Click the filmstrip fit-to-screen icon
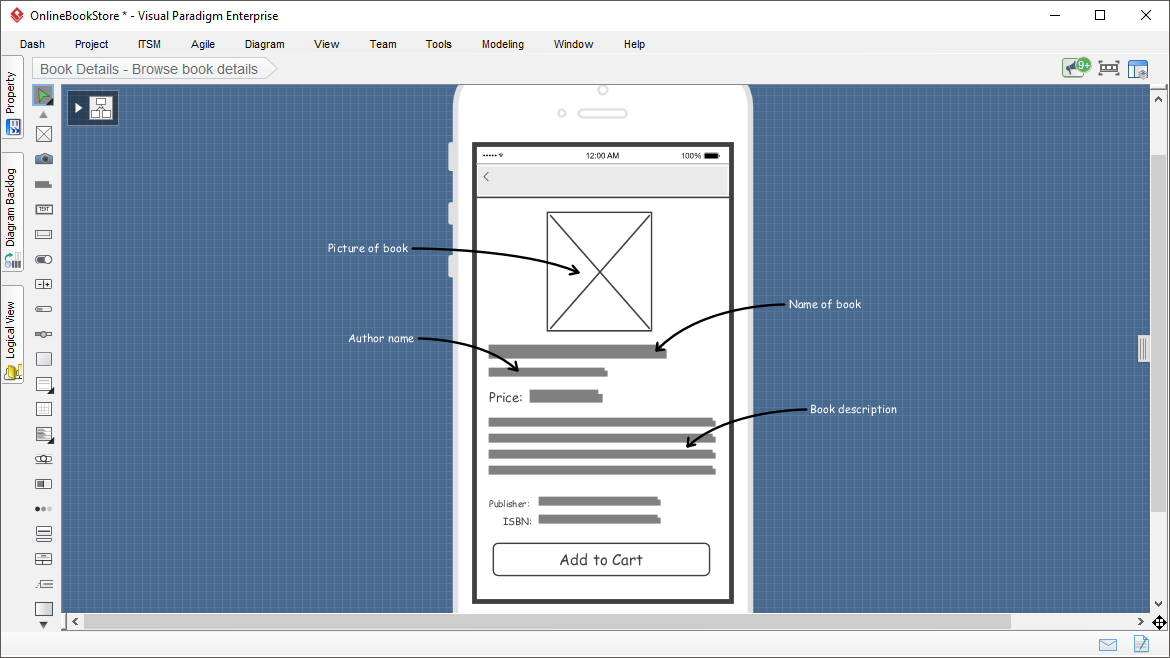Image resolution: width=1170 pixels, height=658 pixels. pos(1109,69)
